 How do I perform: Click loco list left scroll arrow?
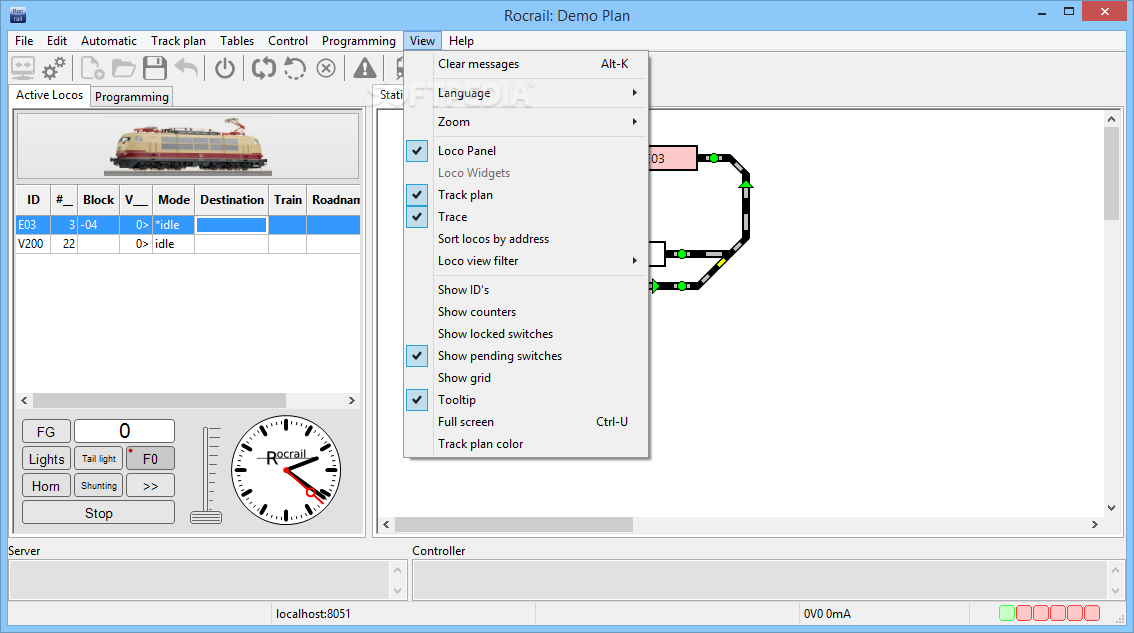click(x=24, y=400)
